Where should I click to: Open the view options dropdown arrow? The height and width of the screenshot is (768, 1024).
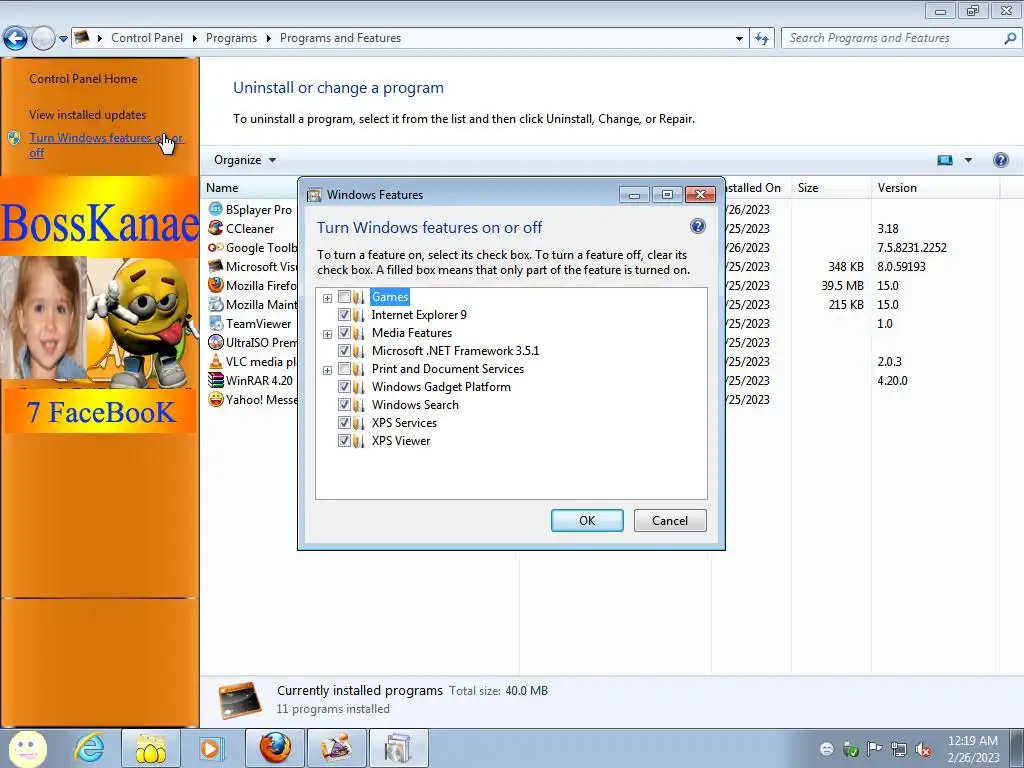tap(968, 160)
